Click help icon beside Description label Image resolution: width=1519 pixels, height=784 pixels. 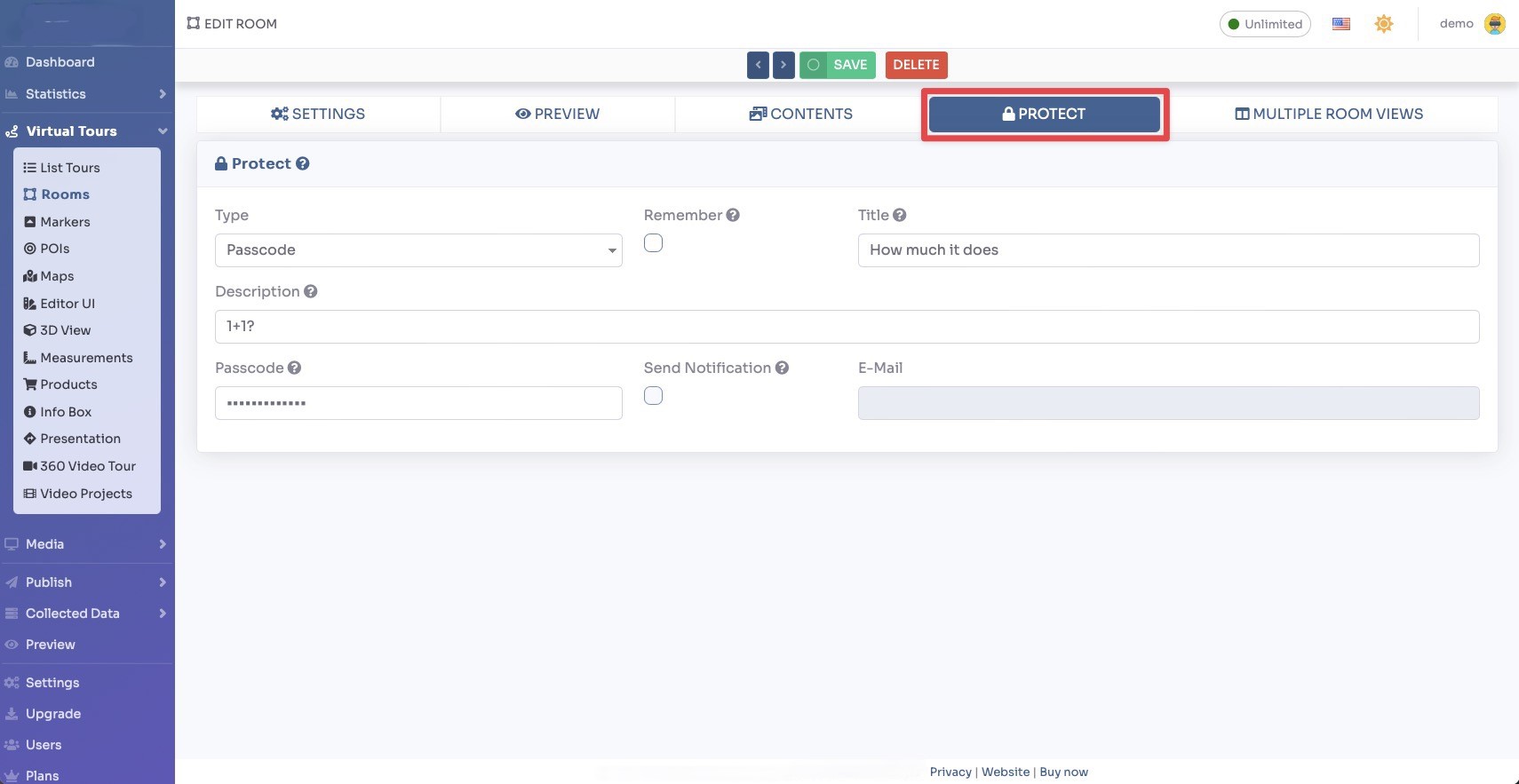coord(310,291)
